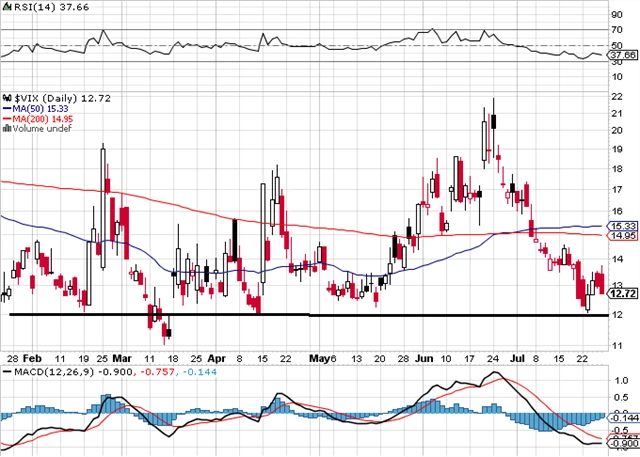Click date label 24 in June

[493, 359]
